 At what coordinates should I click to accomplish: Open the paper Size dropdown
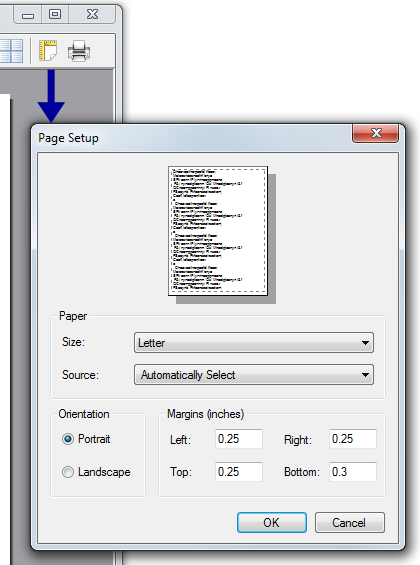(x=254, y=342)
